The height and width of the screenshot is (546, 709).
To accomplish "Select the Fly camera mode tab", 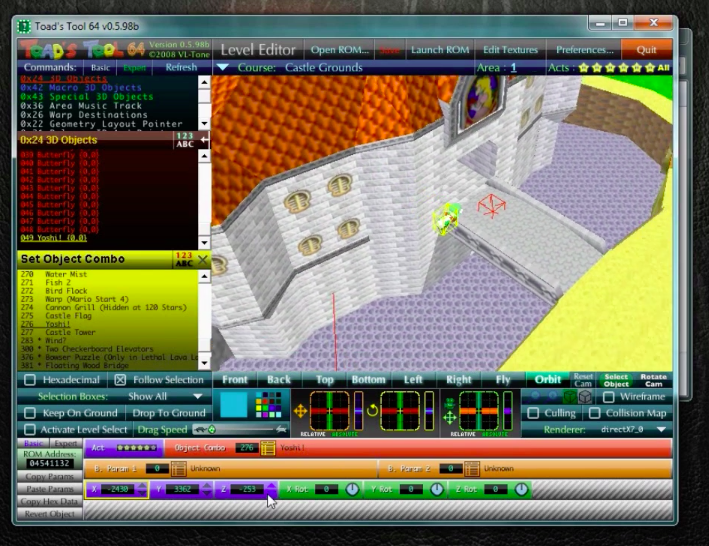I will (x=503, y=380).
